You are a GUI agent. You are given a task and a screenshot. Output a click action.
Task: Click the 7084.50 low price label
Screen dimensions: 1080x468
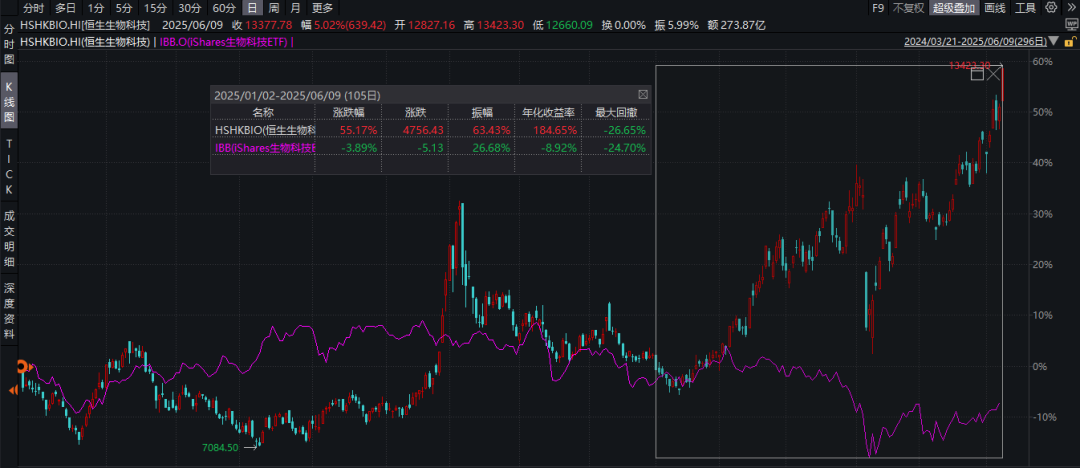pyautogui.click(x=220, y=447)
